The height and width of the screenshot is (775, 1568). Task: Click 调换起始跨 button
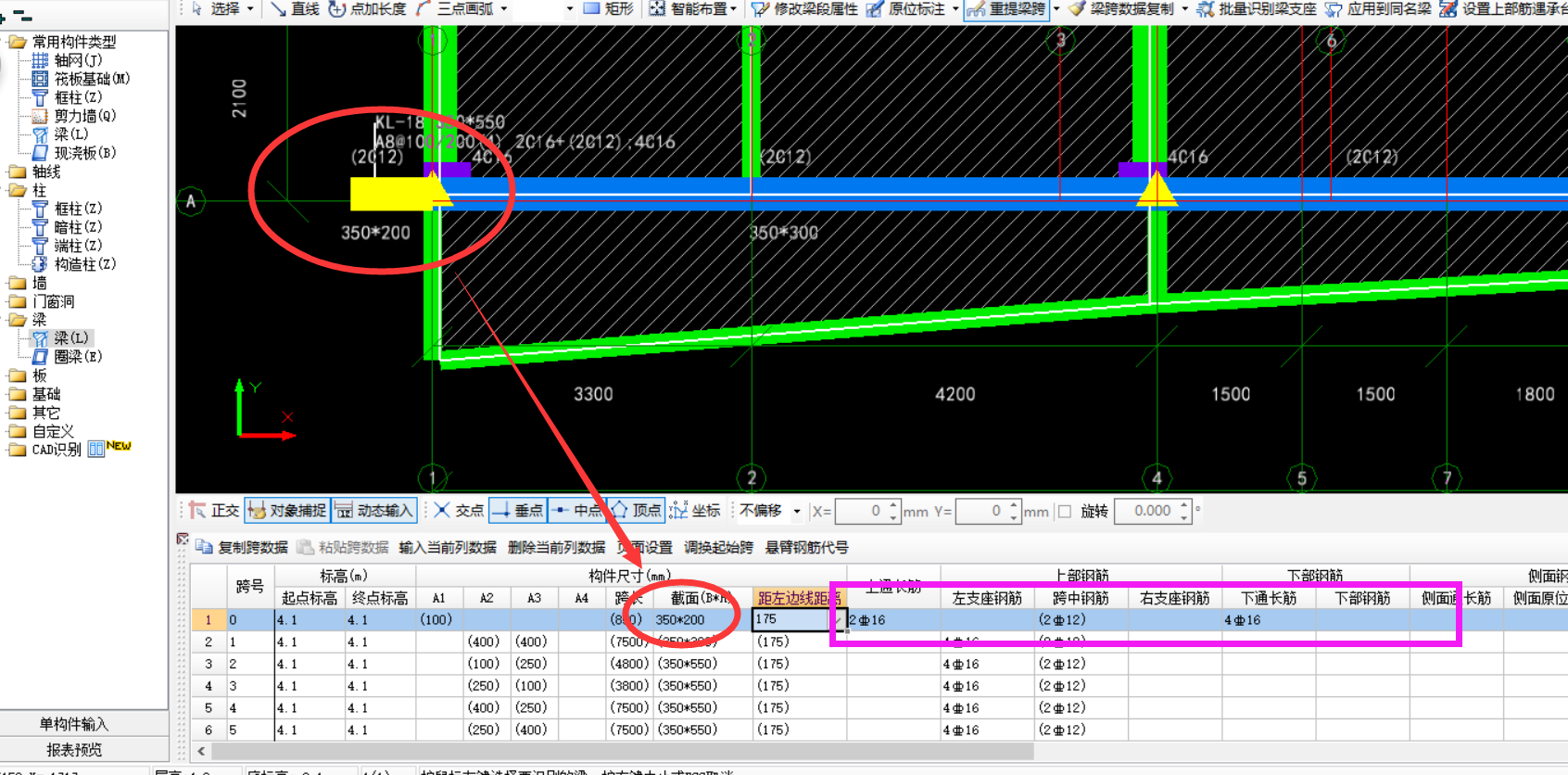pos(718,547)
